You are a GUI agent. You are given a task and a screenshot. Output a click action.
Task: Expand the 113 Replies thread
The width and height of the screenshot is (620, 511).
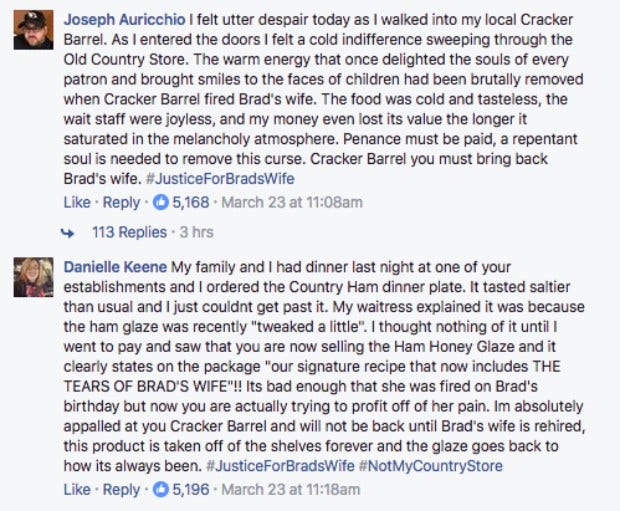(129, 232)
